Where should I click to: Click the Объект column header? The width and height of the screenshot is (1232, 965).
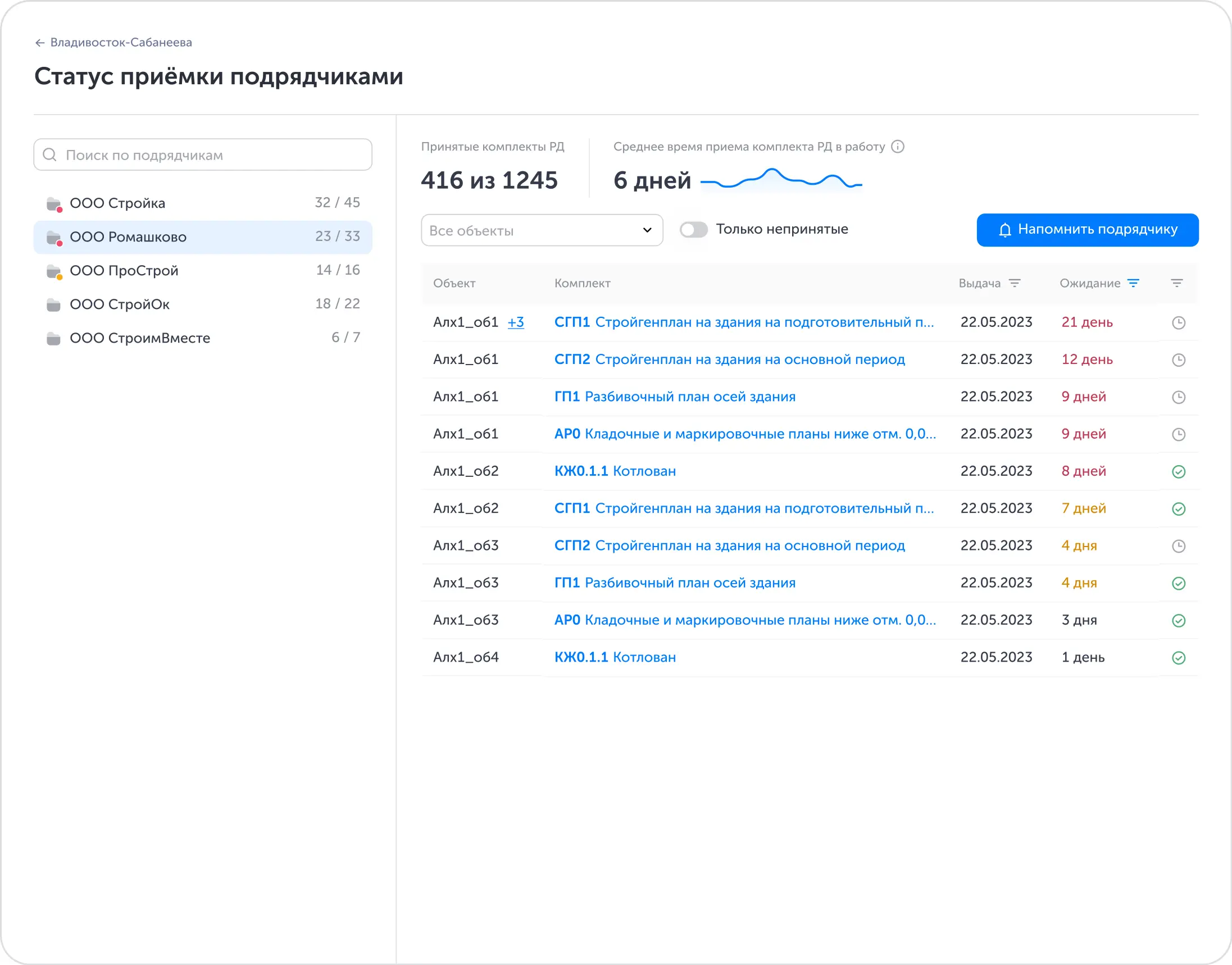point(454,283)
